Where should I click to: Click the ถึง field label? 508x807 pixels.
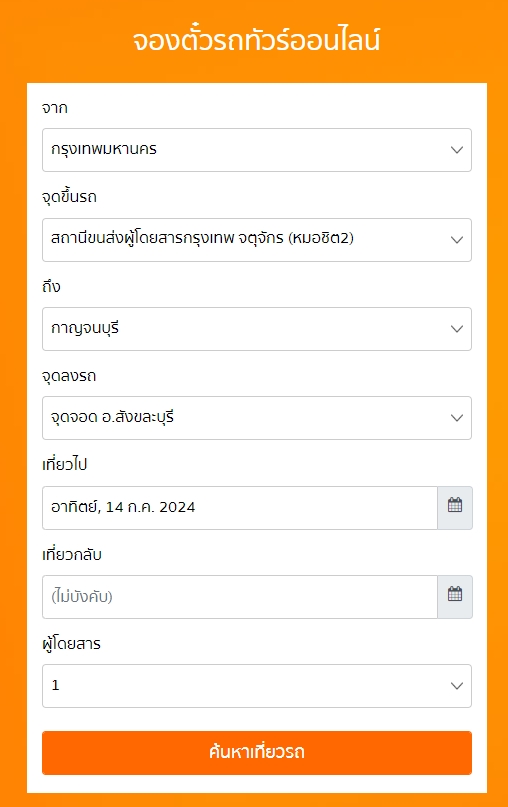pyautogui.click(x=51, y=286)
